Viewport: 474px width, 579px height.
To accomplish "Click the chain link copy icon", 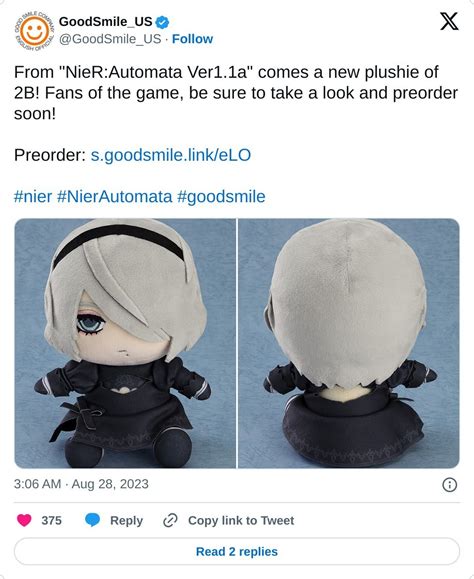I will click(x=171, y=520).
